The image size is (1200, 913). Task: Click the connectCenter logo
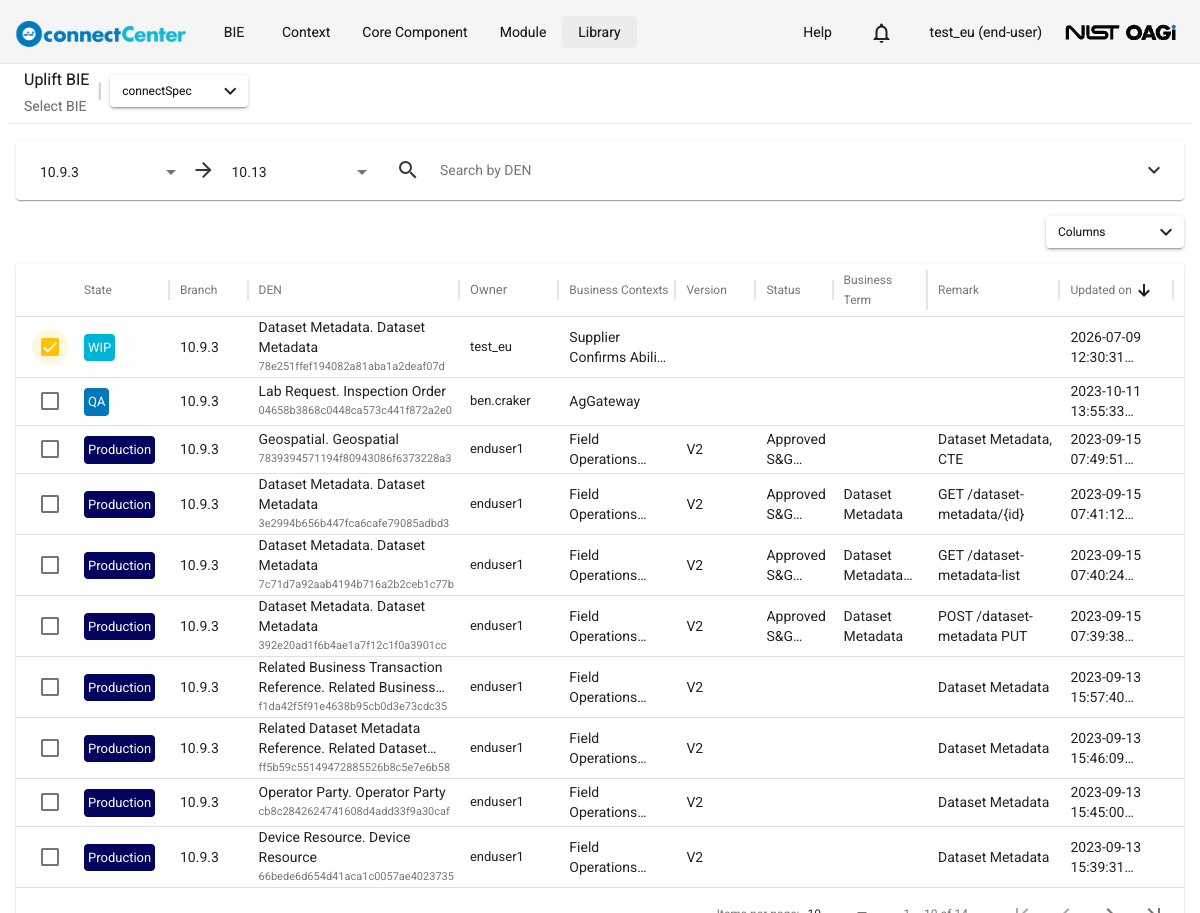point(101,33)
